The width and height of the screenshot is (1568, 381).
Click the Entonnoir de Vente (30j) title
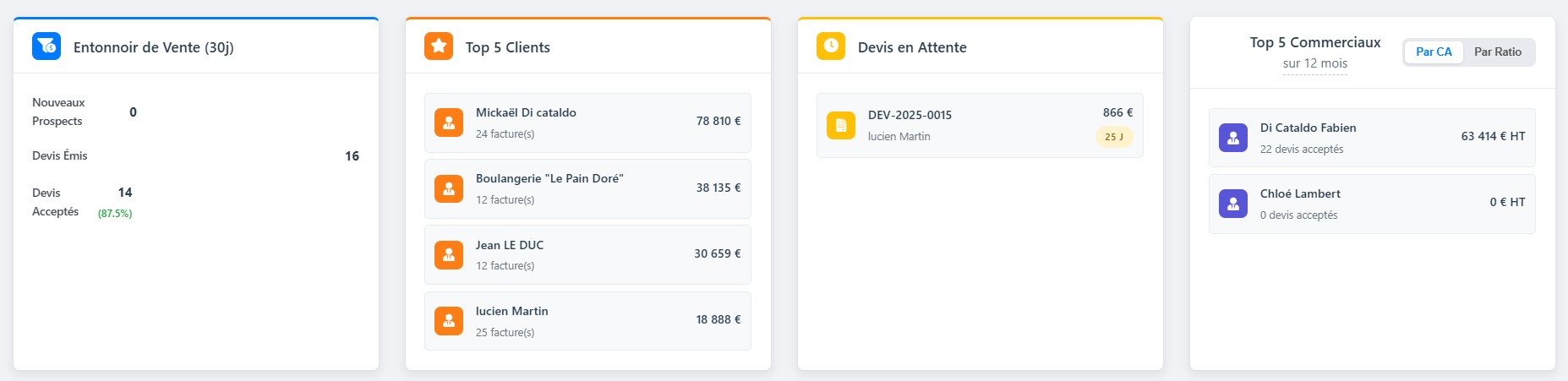pos(154,47)
